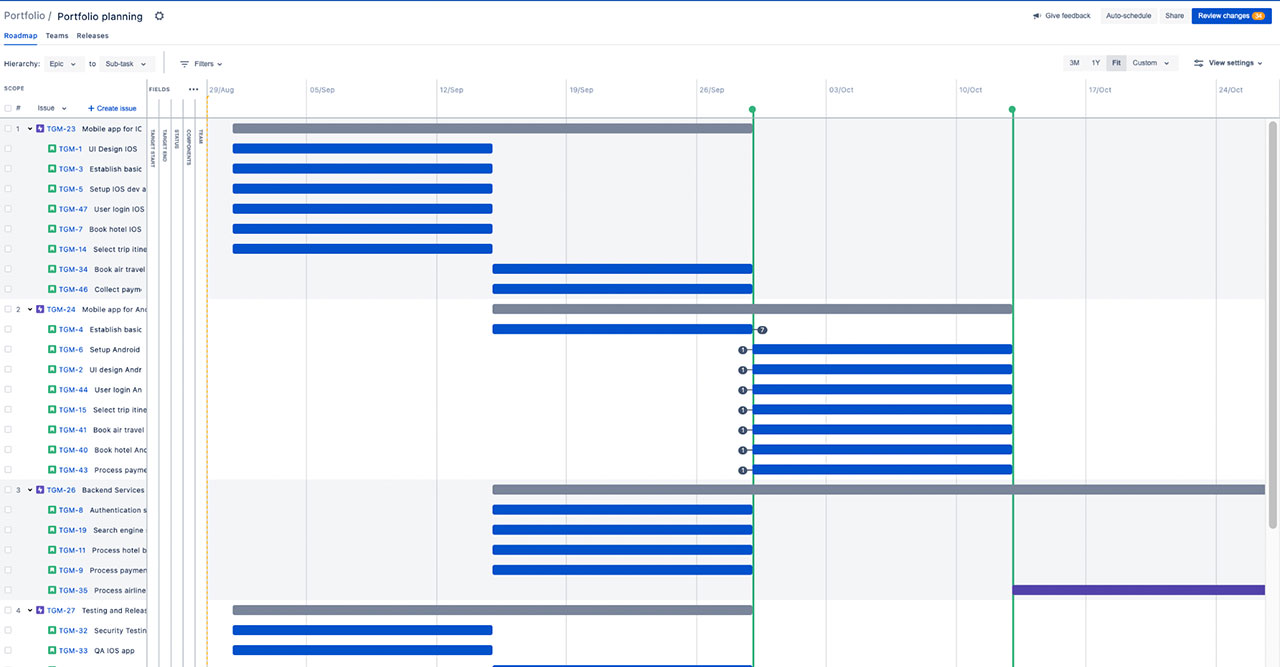
Task: Select the TGM-26 Backend Services checkbox
Action: [x=8, y=490]
